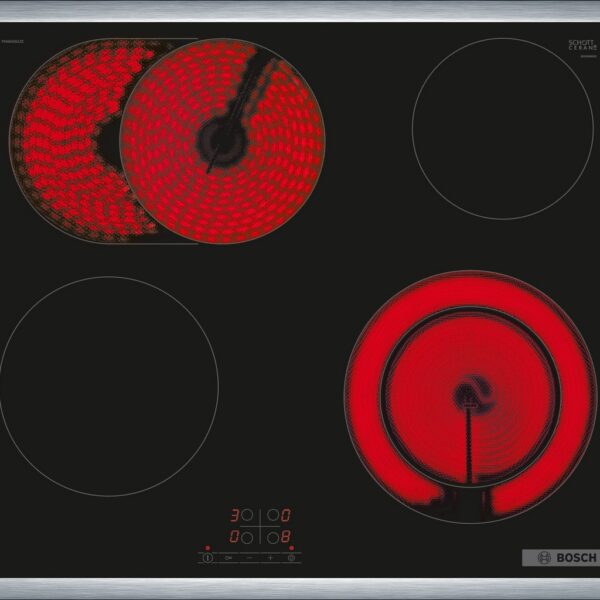600x600 pixels.
Task: Click the unlit bottom-left cooking zone
Action: tap(108, 386)
